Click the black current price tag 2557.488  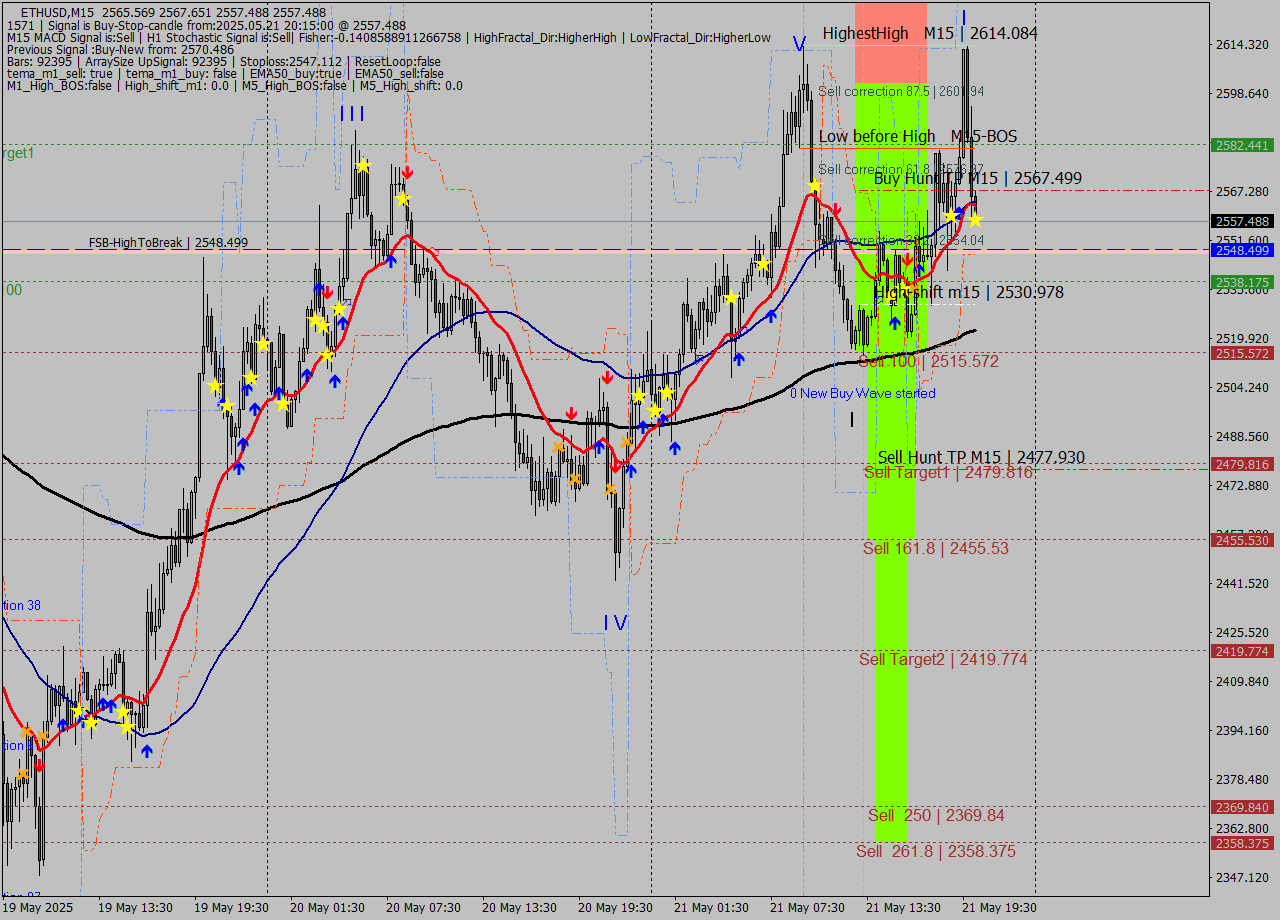pyautogui.click(x=1242, y=221)
